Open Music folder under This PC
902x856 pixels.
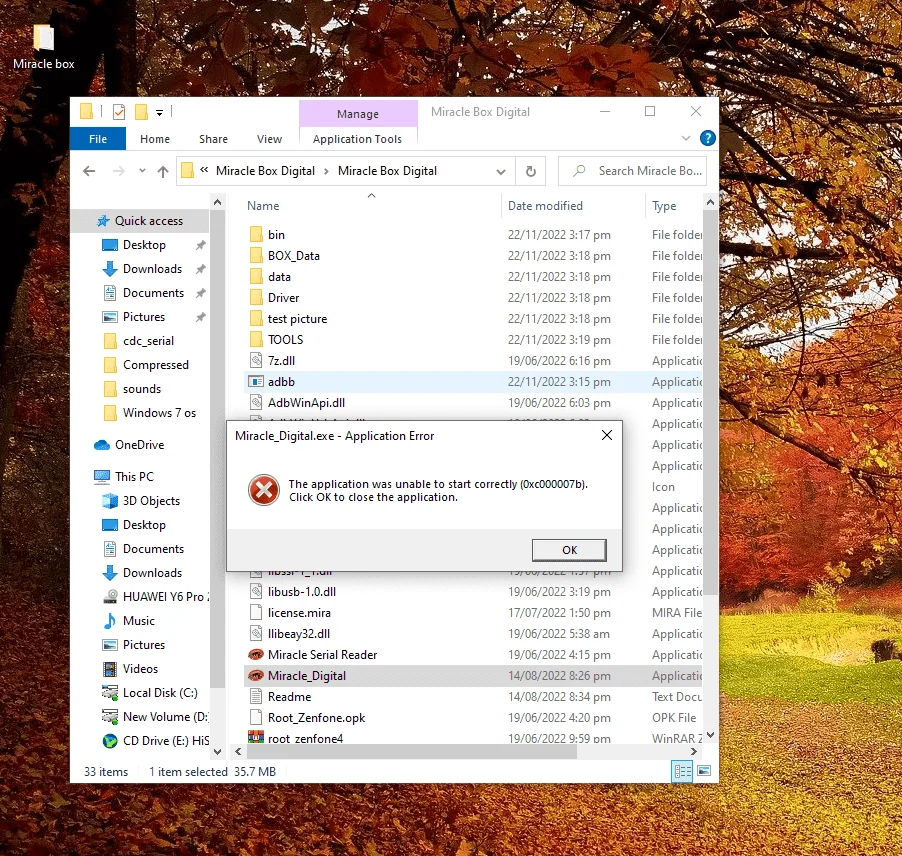click(x=139, y=621)
